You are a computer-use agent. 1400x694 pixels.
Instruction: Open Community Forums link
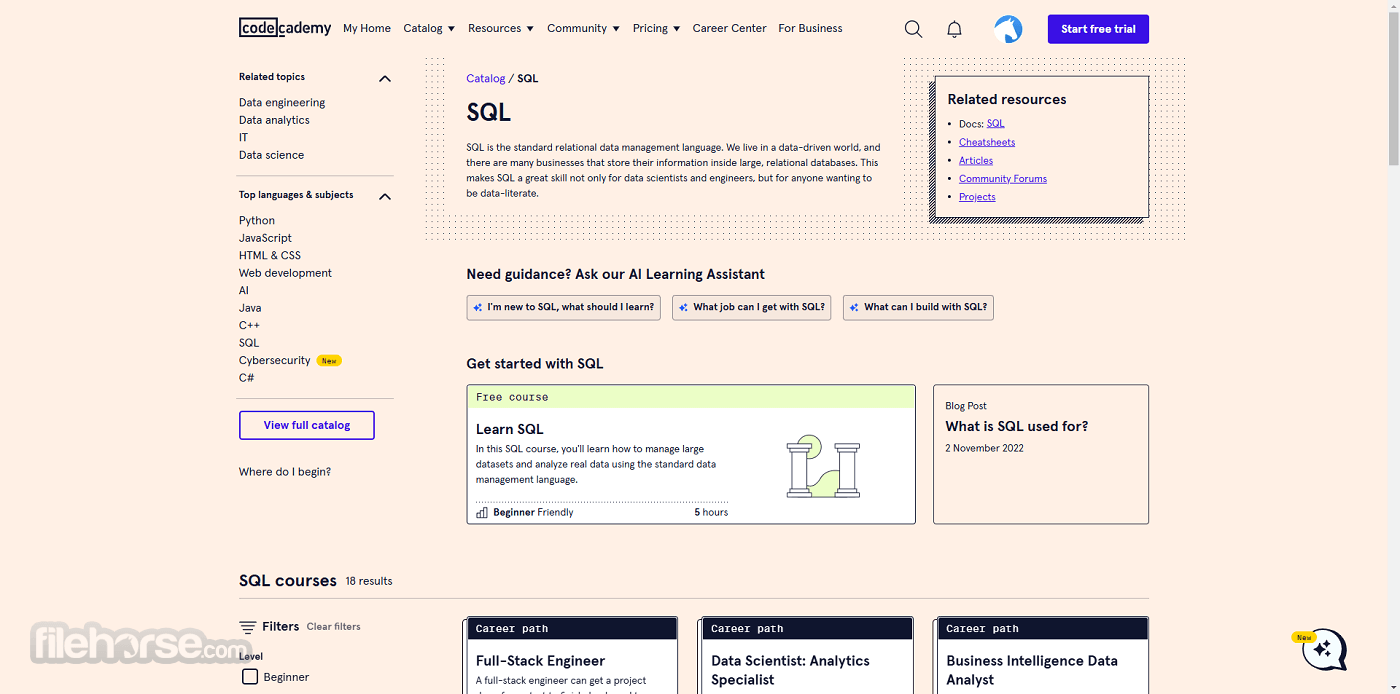click(1003, 179)
